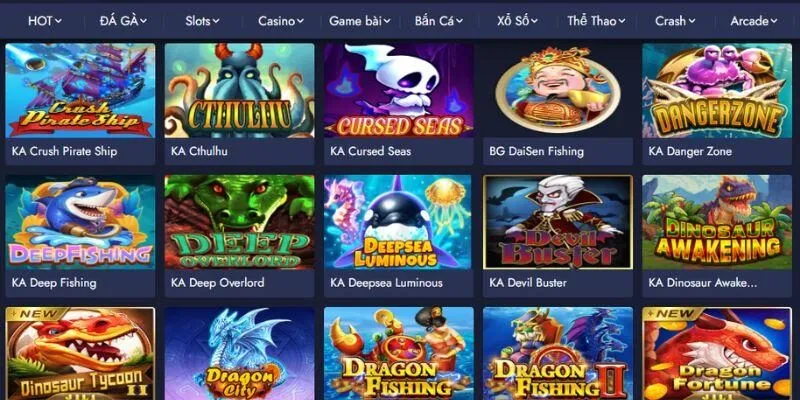The height and width of the screenshot is (400, 800).
Task: Click the Danger Zone crab thumbnail
Action: 717,90
